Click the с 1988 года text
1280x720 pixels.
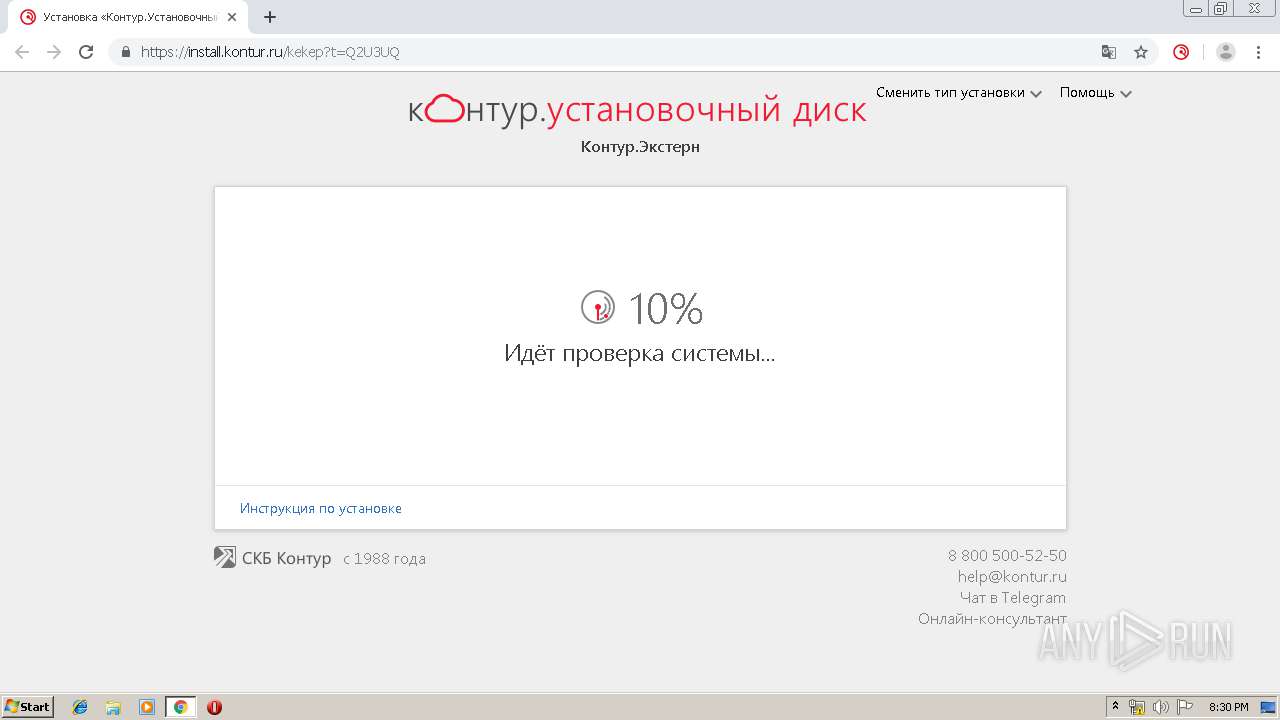pos(384,559)
